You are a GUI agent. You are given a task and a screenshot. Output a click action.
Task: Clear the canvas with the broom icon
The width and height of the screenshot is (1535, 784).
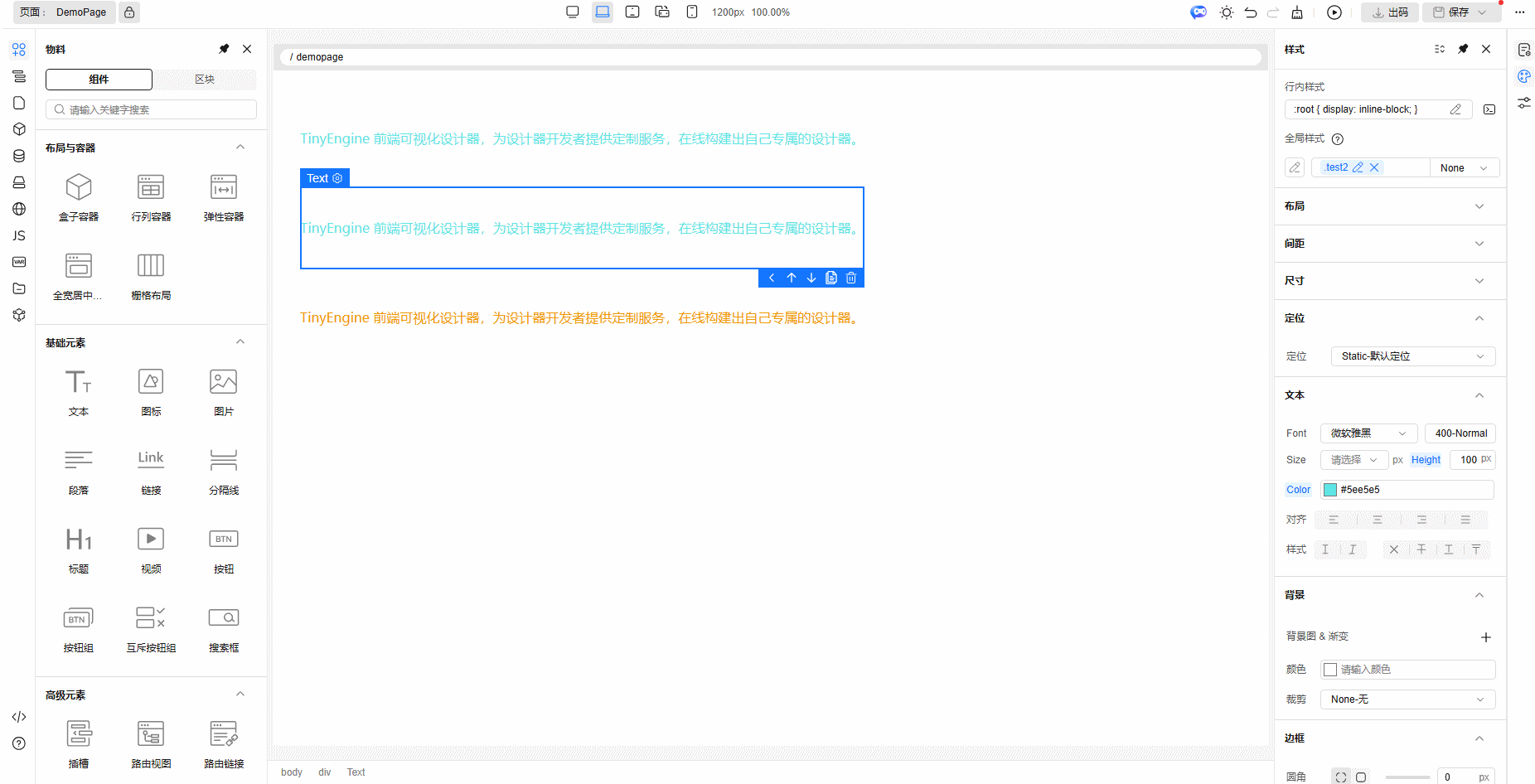1297,12
